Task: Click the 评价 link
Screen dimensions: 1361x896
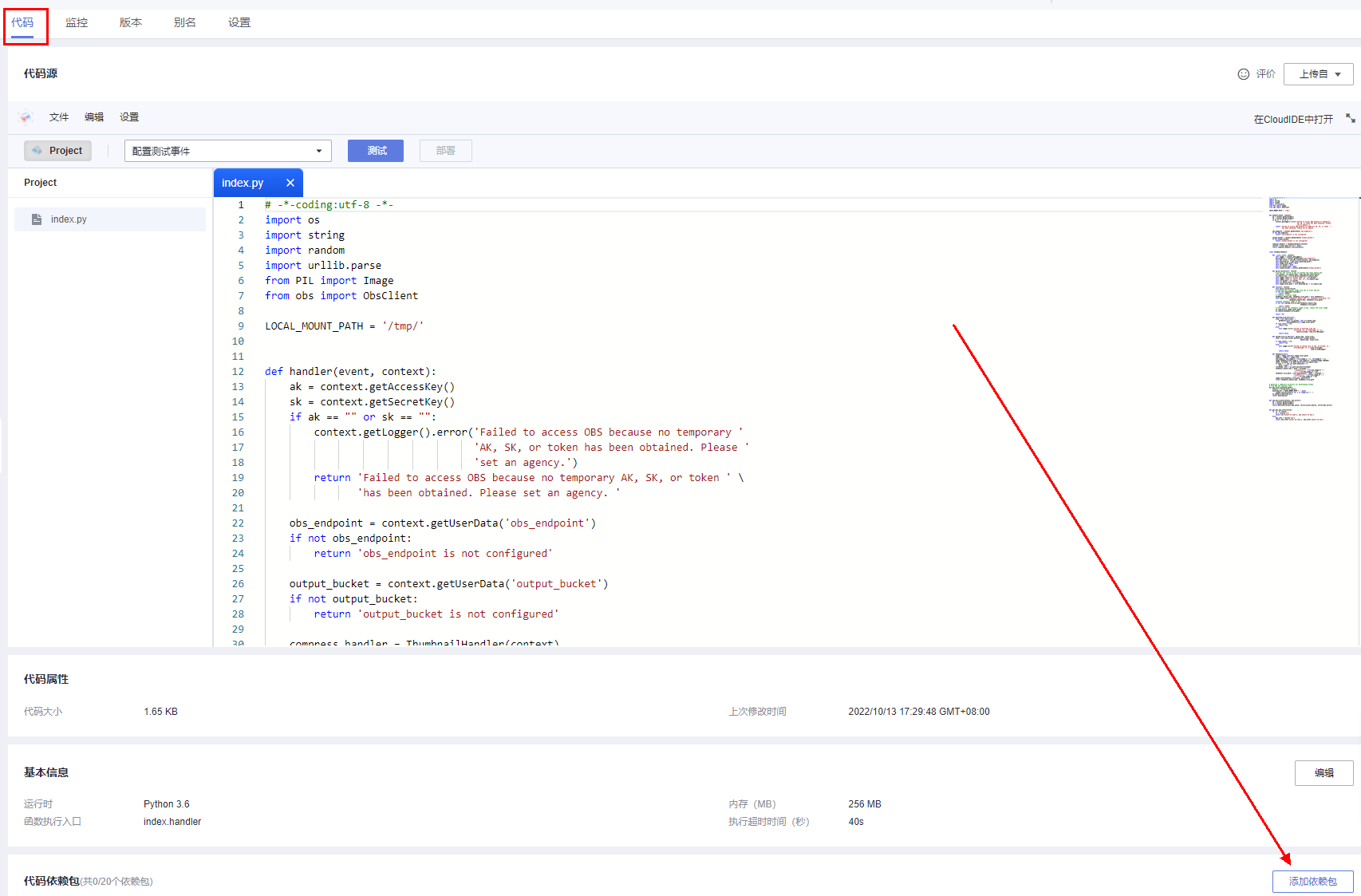Action: 1265,74
